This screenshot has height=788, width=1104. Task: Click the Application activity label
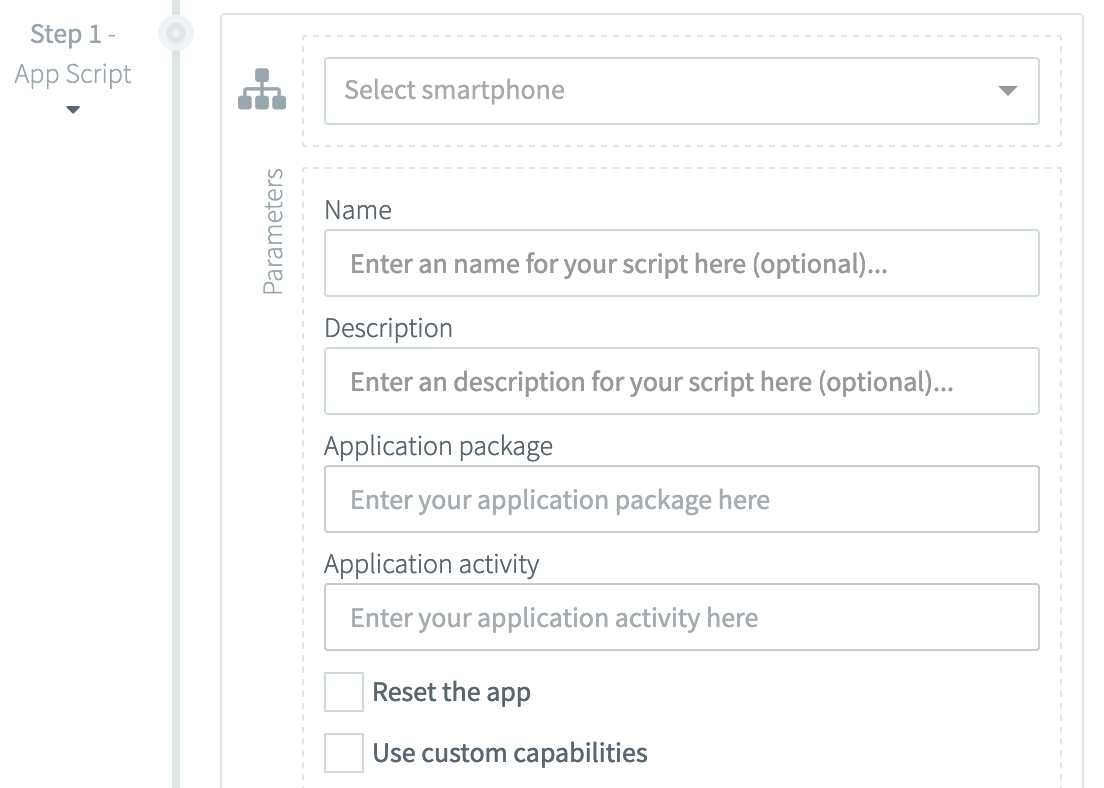431,564
